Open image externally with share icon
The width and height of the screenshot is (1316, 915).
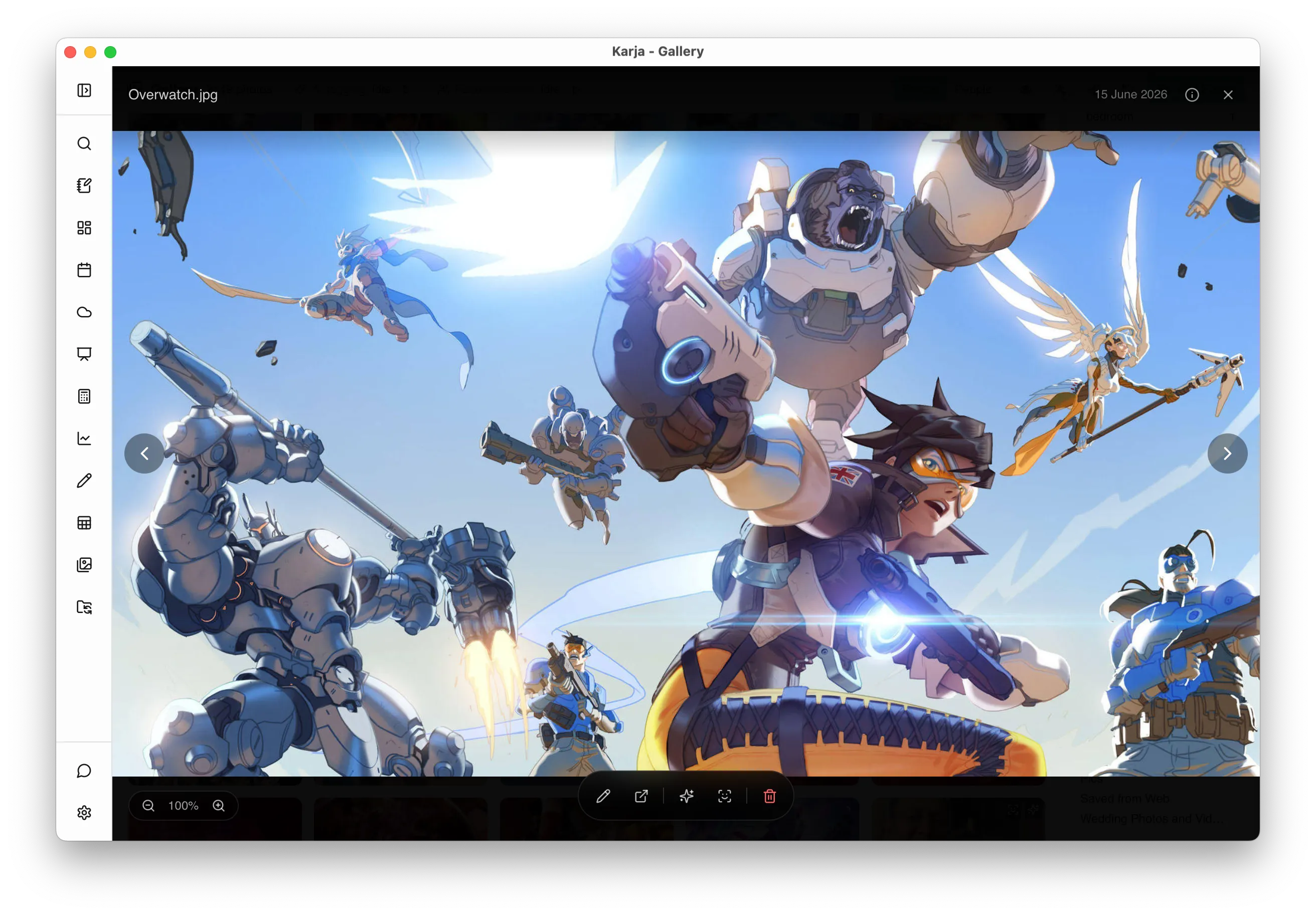coord(641,796)
